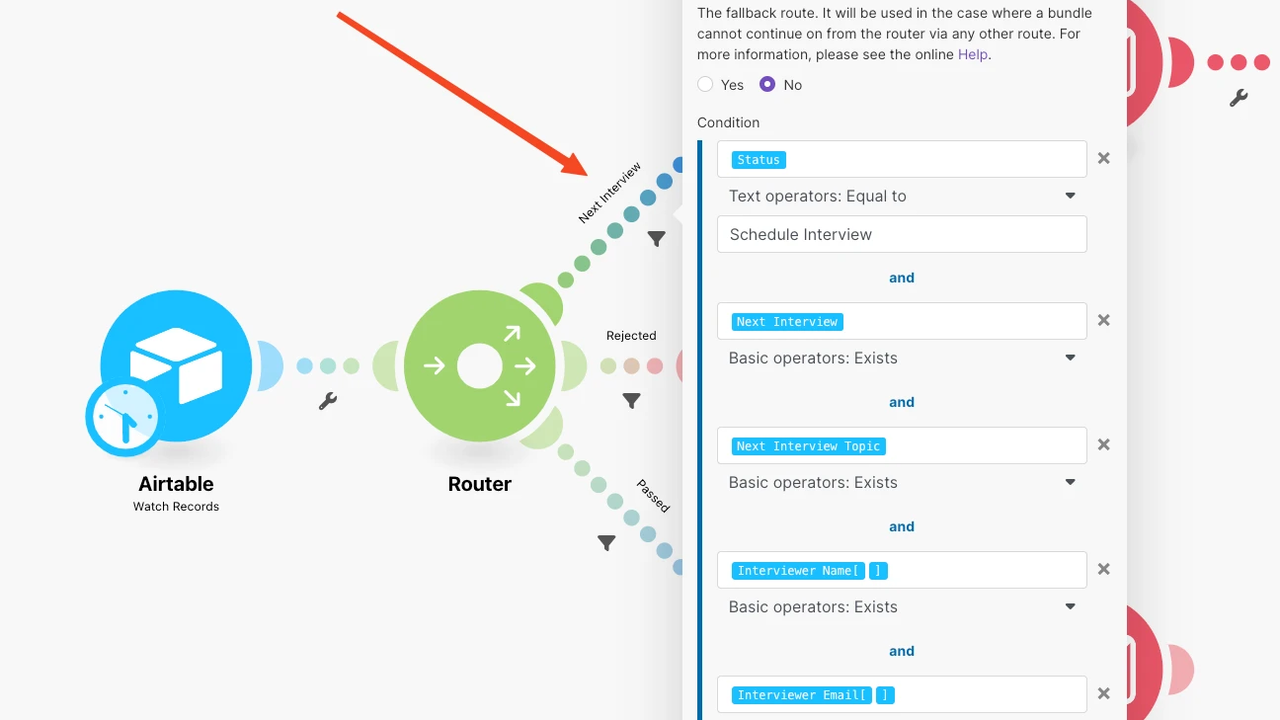Expand the 'Text operators: Equal to' dropdown

click(901, 196)
